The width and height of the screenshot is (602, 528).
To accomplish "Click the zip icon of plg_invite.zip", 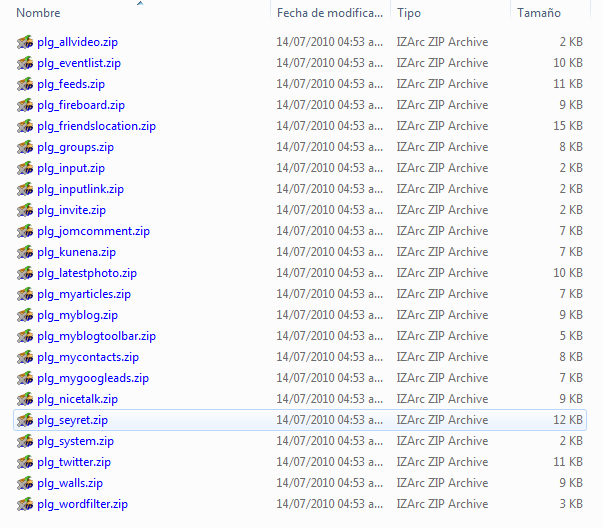I will (25, 210).
